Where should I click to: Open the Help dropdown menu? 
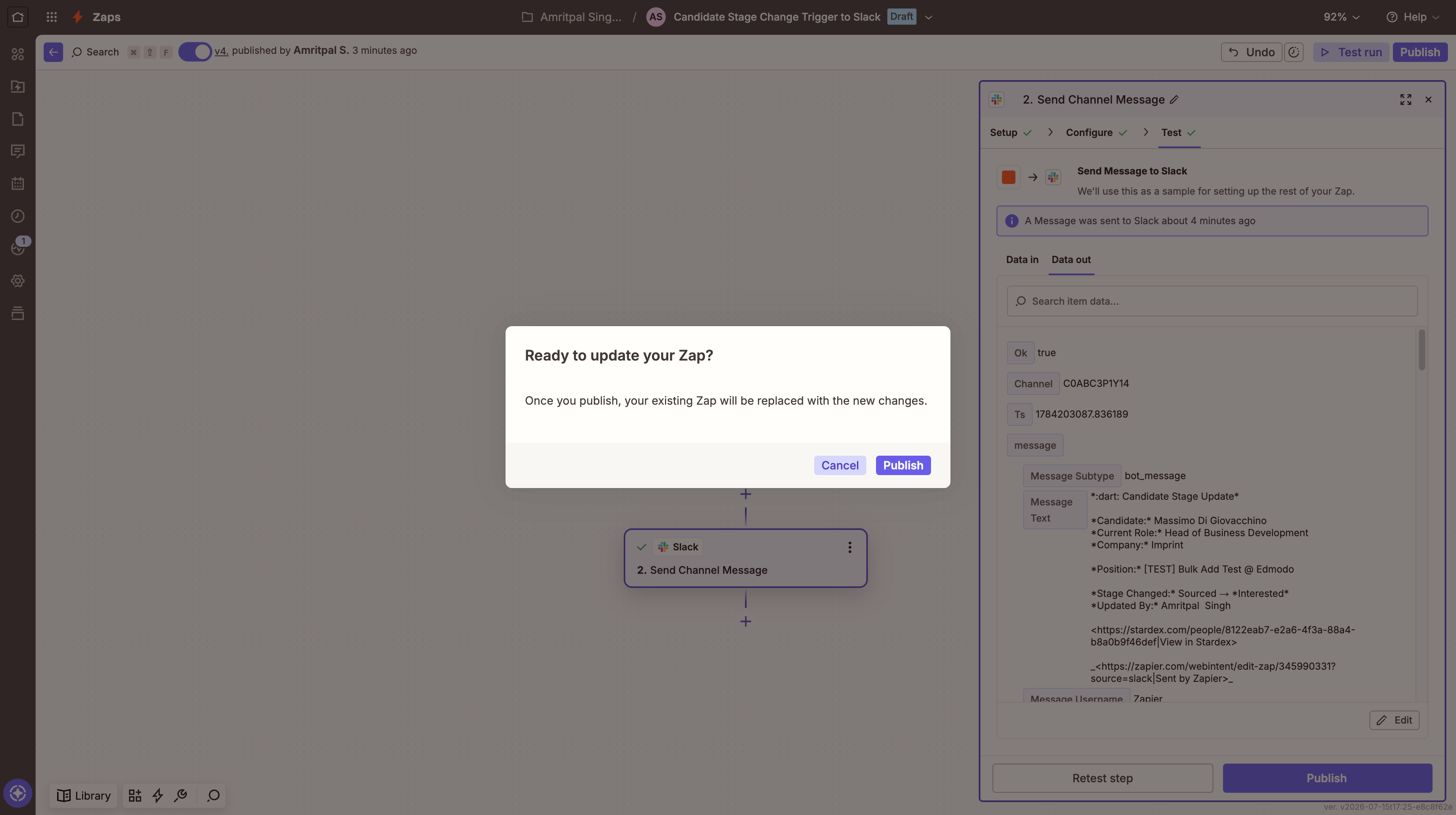click(1413, 17)
